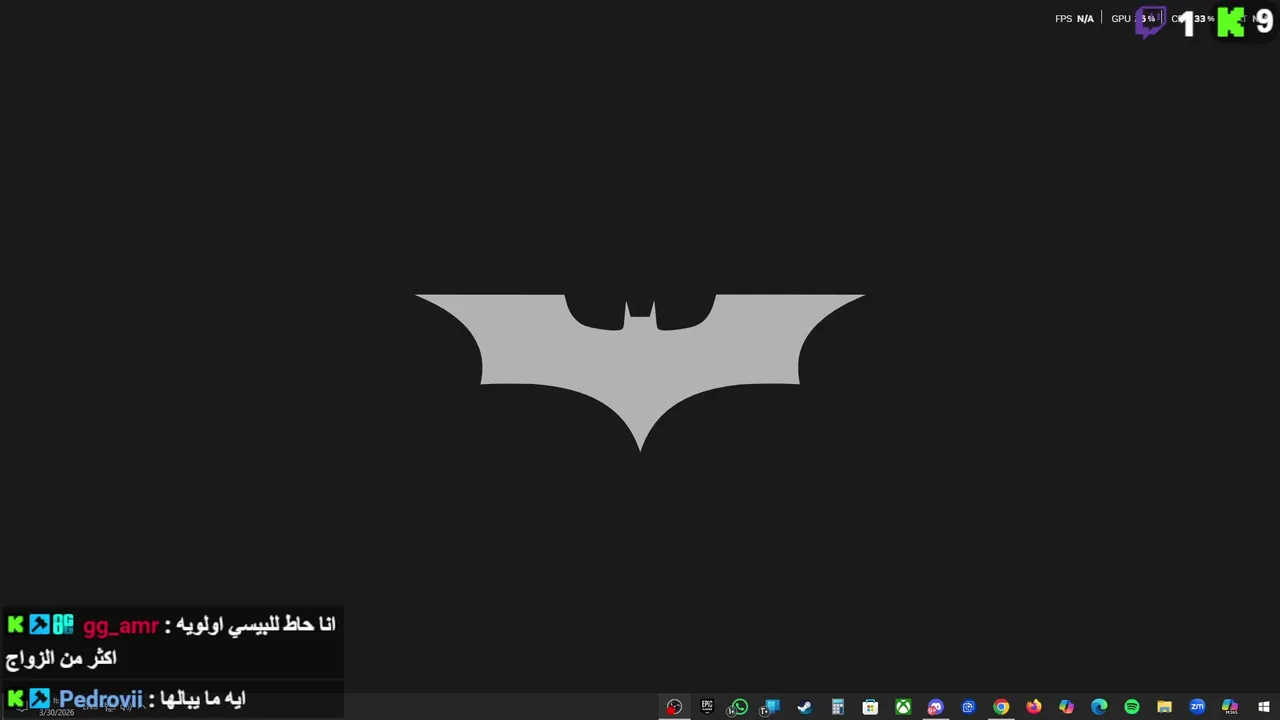Select the gg_amr username in chat

click(121, 626)
